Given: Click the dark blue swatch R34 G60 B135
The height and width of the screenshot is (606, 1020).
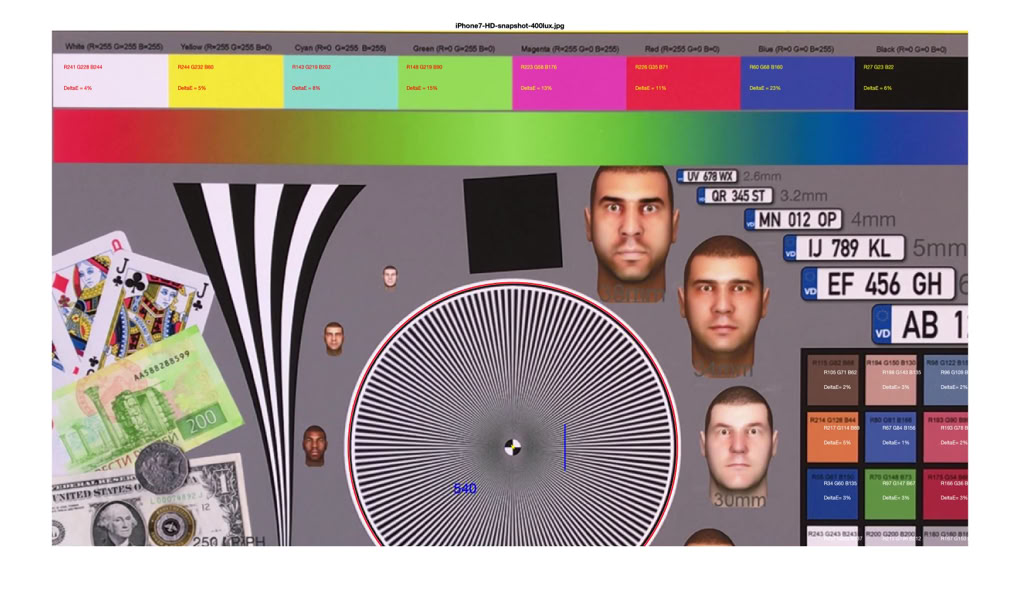Looking at the screenshot, I should click(833, 494).
